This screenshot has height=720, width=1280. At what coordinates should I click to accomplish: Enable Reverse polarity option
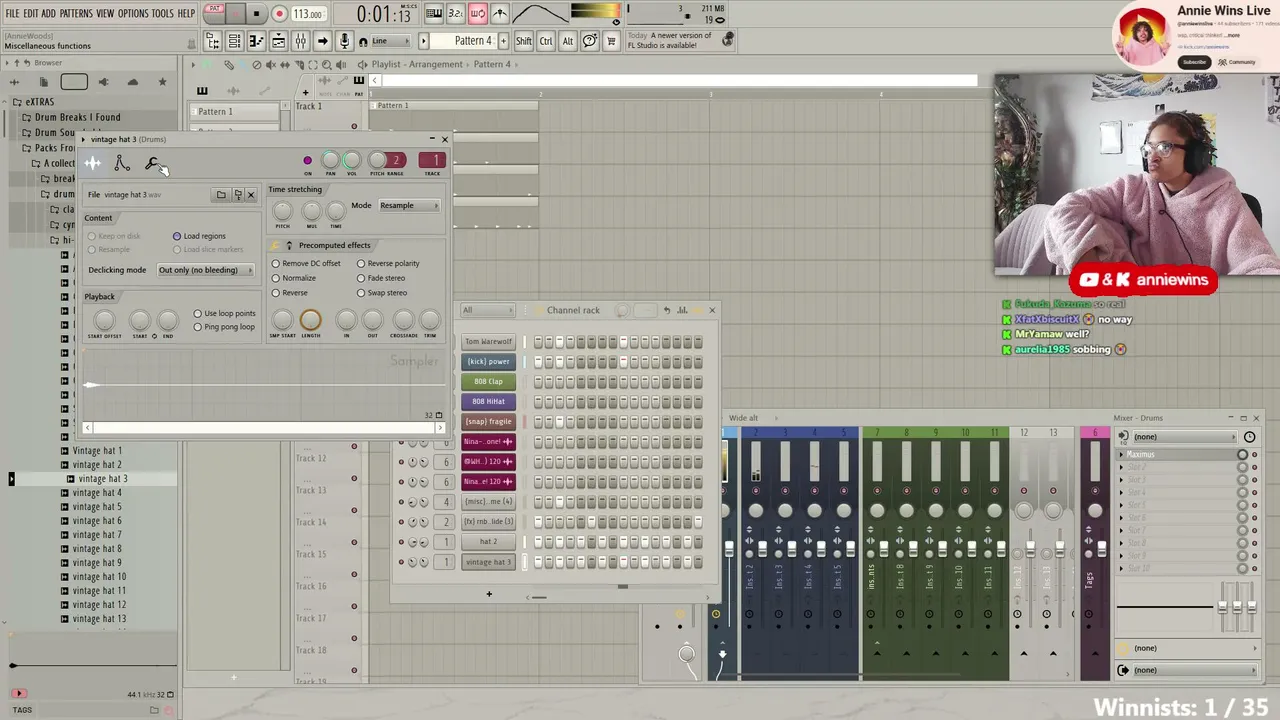point(388,264)
